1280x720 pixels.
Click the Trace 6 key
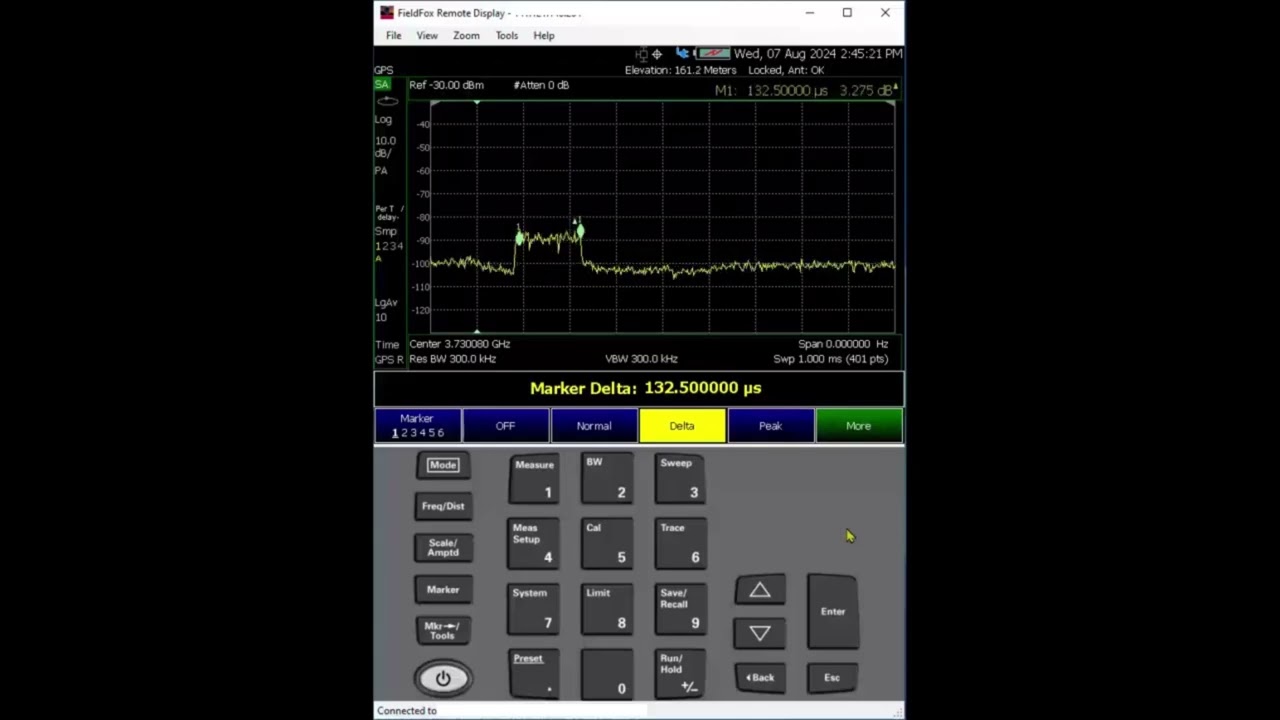click(680, 543)
